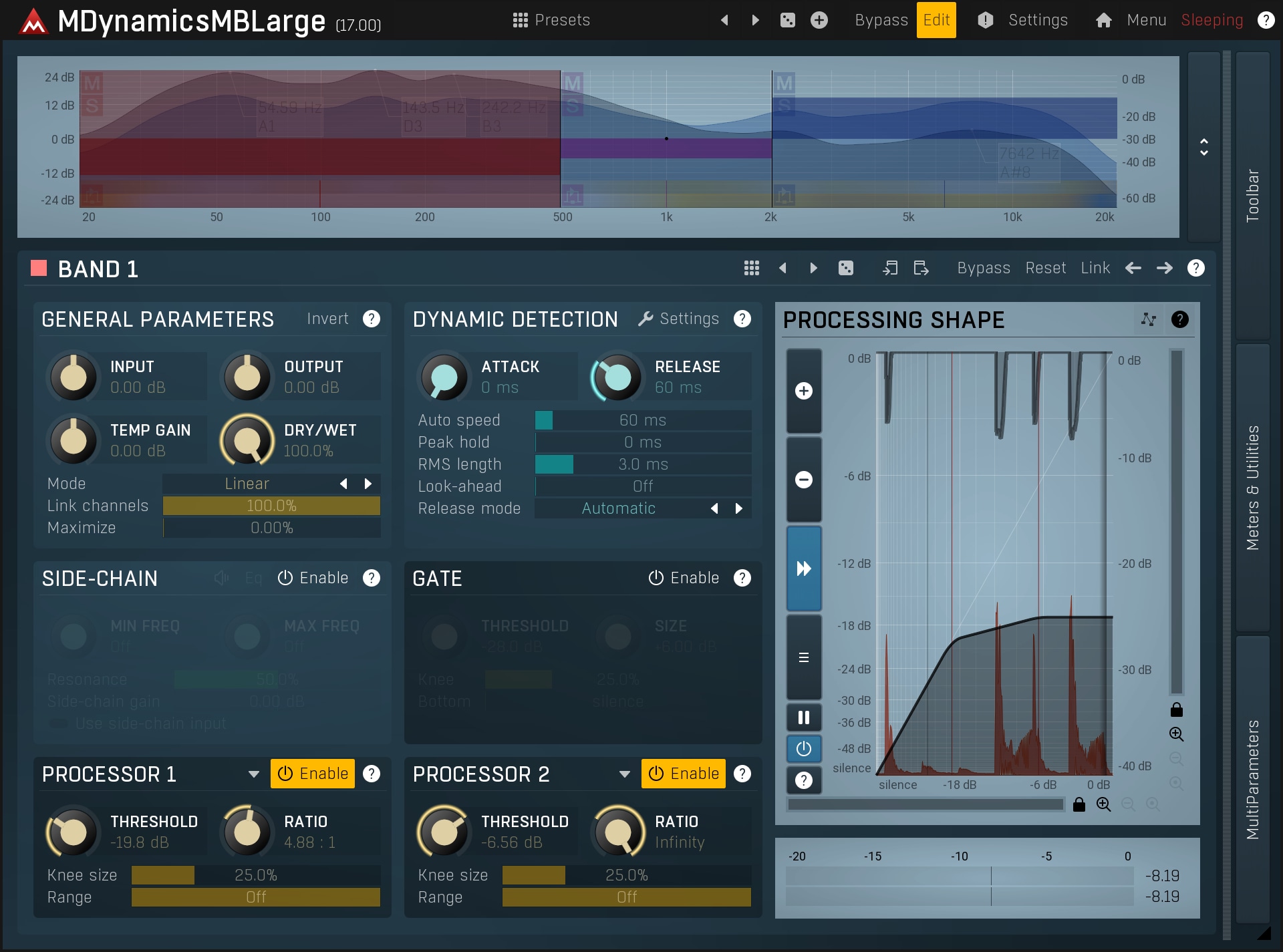Screen dimensions: 1283x952
Task: Click the vertical zoom-in magnifier in Processing Shape
Action: click(x=1176, y=734)
